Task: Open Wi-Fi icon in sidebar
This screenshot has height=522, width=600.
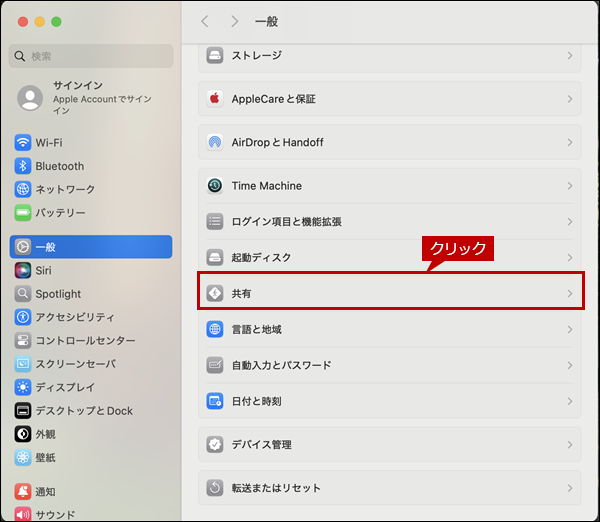Action: pos(23,143)
